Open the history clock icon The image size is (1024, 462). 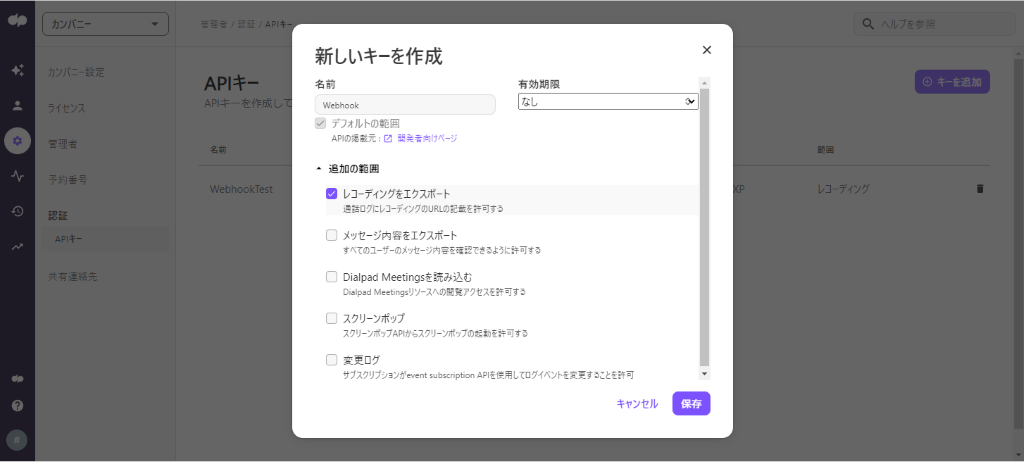coord(17,211)
